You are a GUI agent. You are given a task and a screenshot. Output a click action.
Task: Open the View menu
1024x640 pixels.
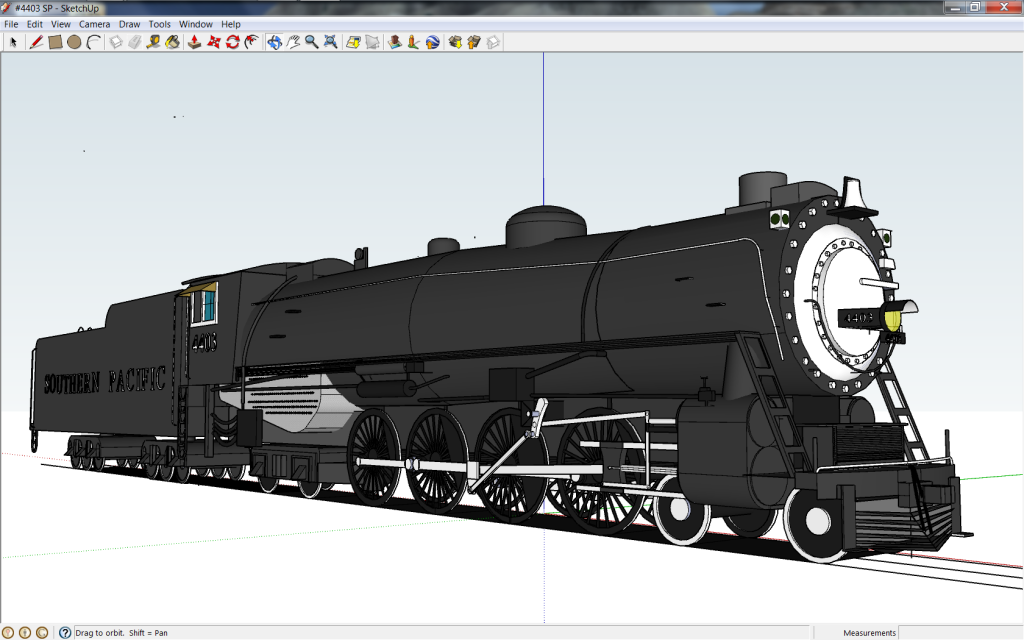click(x=61, y=24)
